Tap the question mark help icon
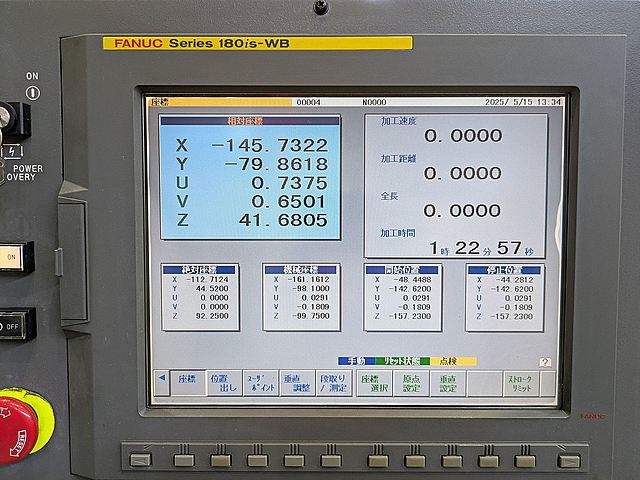640x480 pixels. [545, 362]
